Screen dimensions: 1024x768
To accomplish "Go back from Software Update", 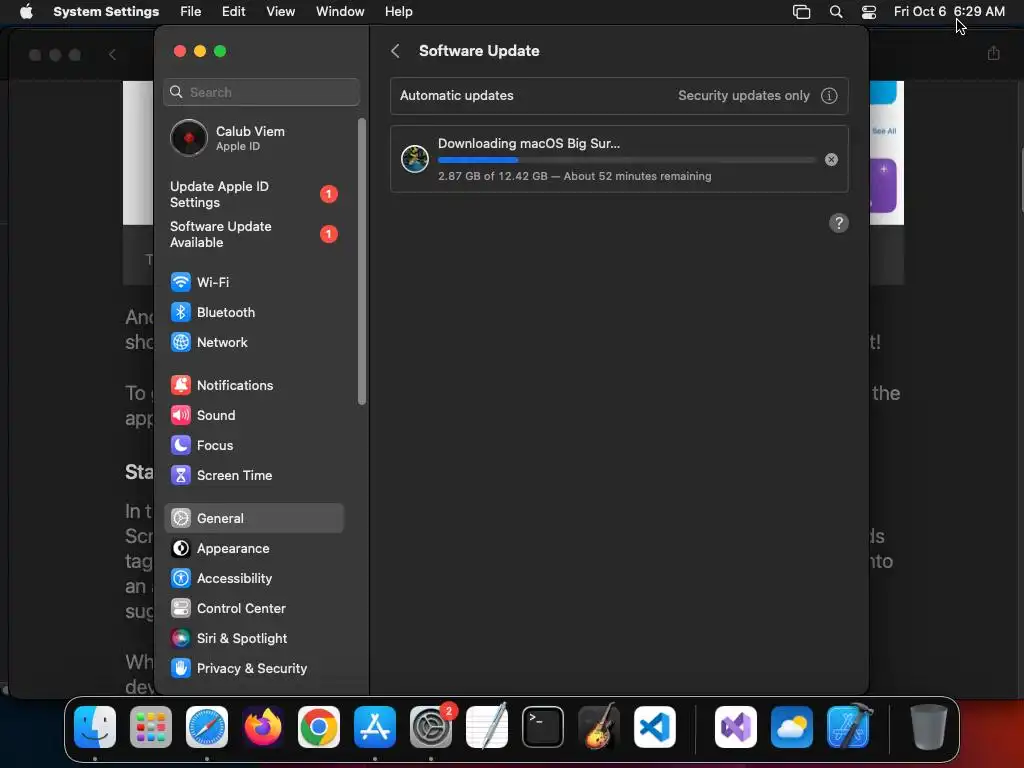I will click(395, 51).
